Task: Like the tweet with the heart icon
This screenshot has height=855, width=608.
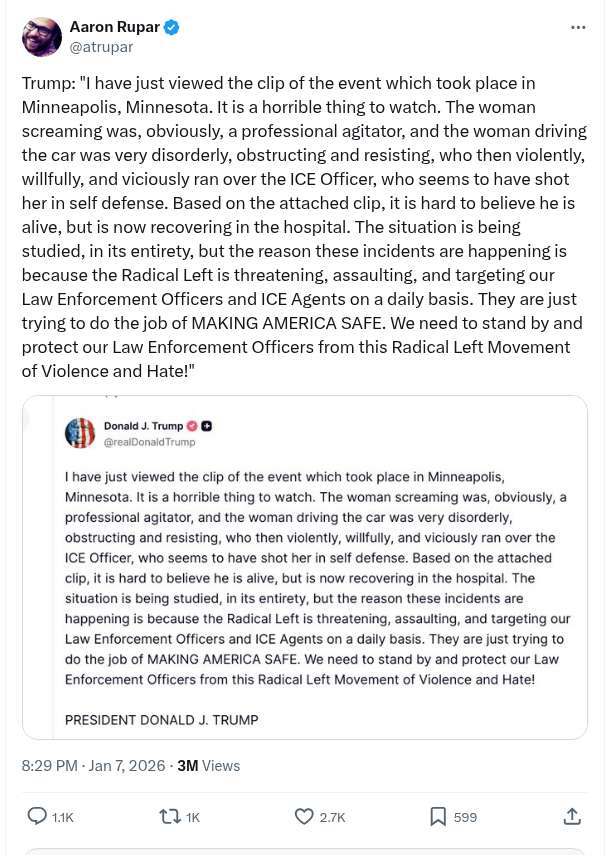Action: [x=305, y=816]
